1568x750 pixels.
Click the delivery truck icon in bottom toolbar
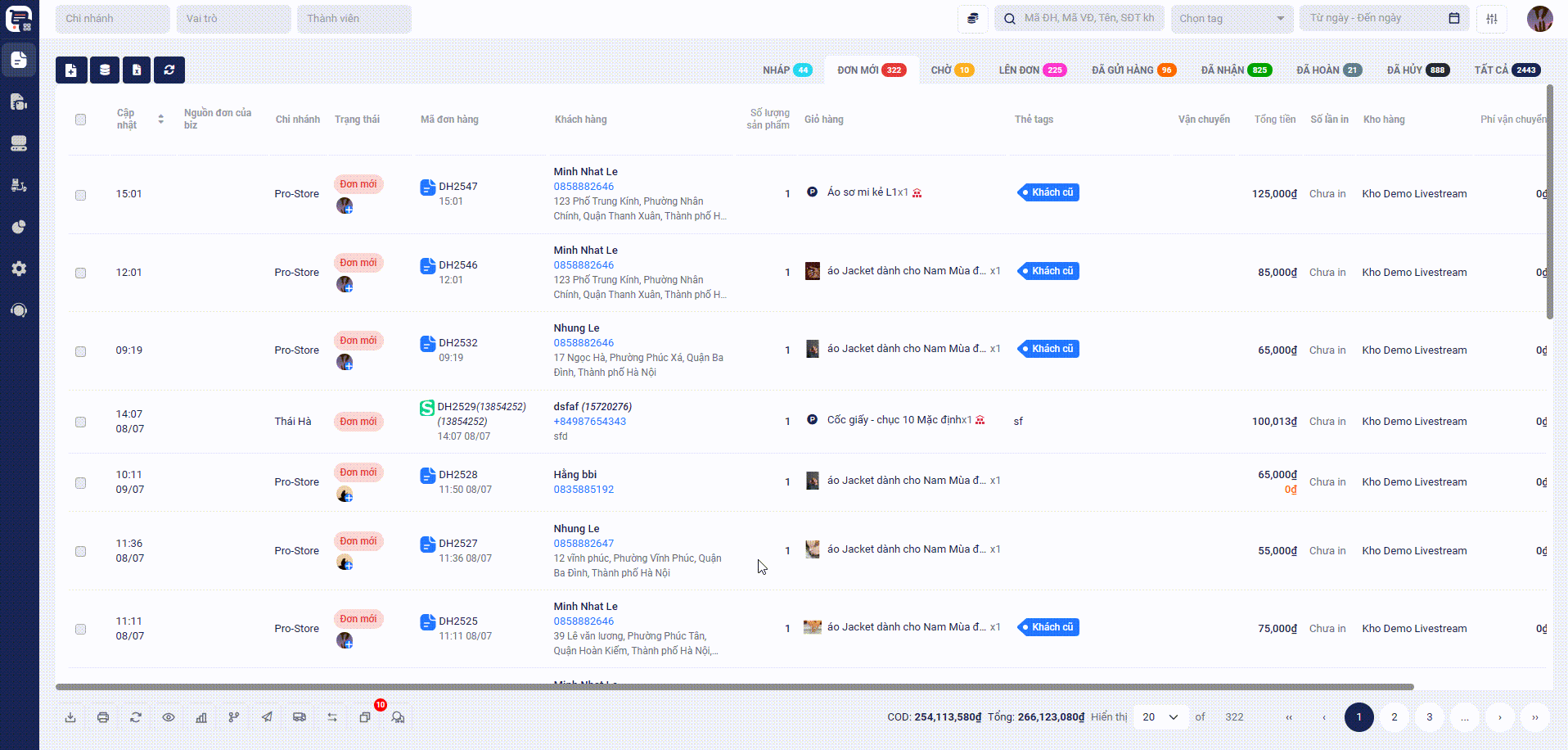300,717
